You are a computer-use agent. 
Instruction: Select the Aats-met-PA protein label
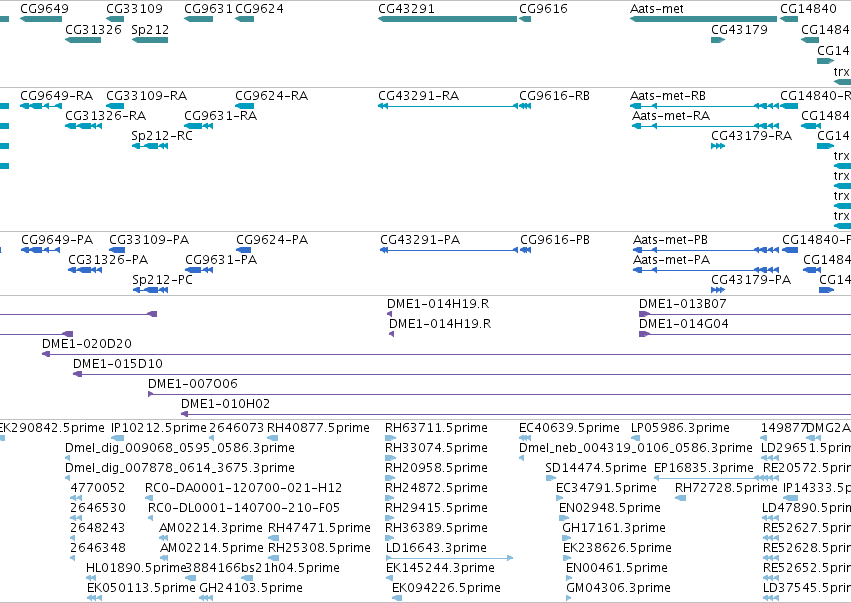[671, 259]
